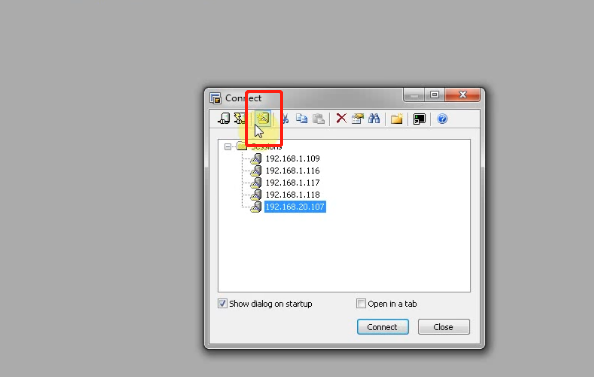The width and height of the screenshot is (594, 377).
Task: Delete the selected session with red X
Action: pyautogui.click(x=341, y=118)
